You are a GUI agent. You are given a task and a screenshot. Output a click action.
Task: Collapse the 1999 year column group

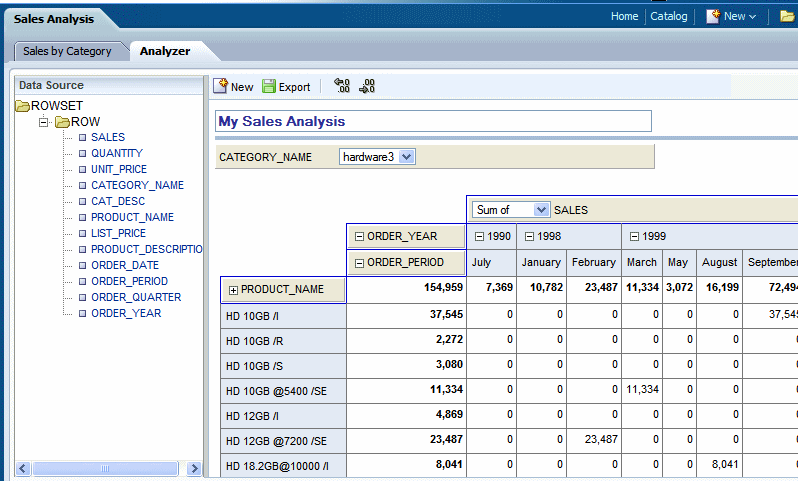(634, 236)
